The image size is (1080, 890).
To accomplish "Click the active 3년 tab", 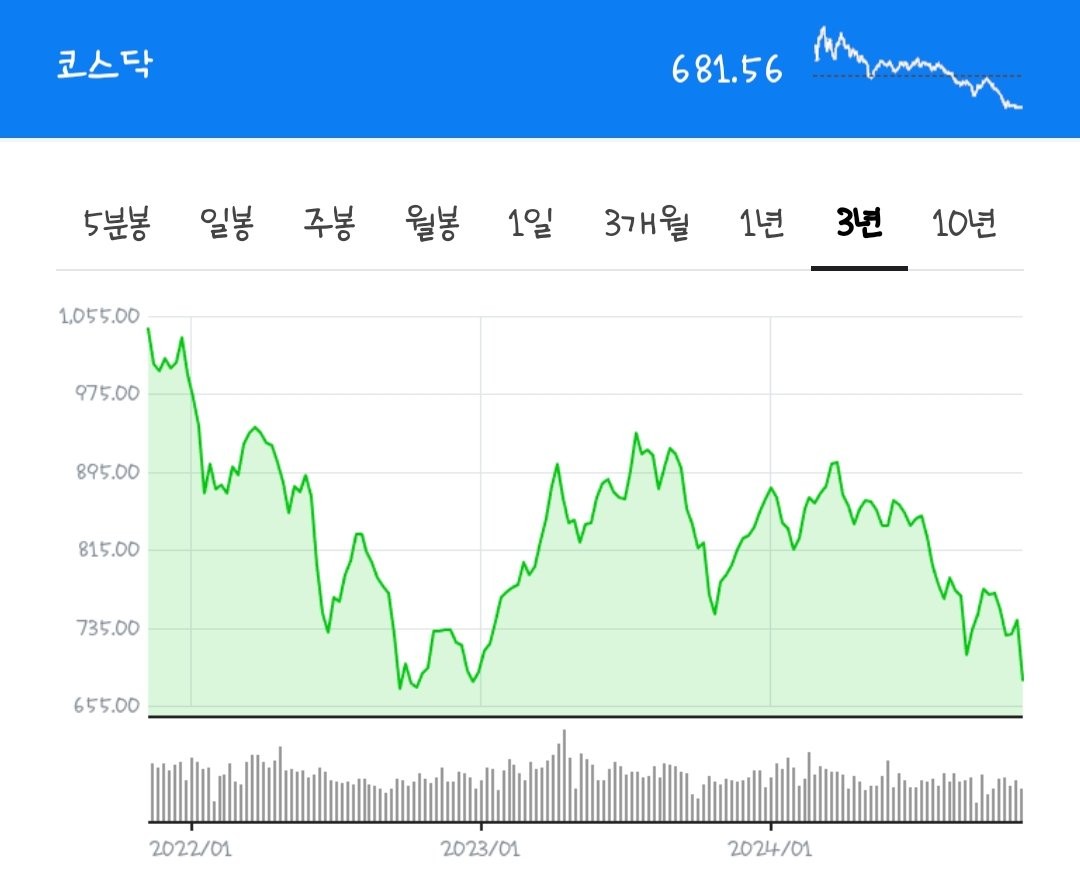I will pyautogui.click(x=859, y=223).
